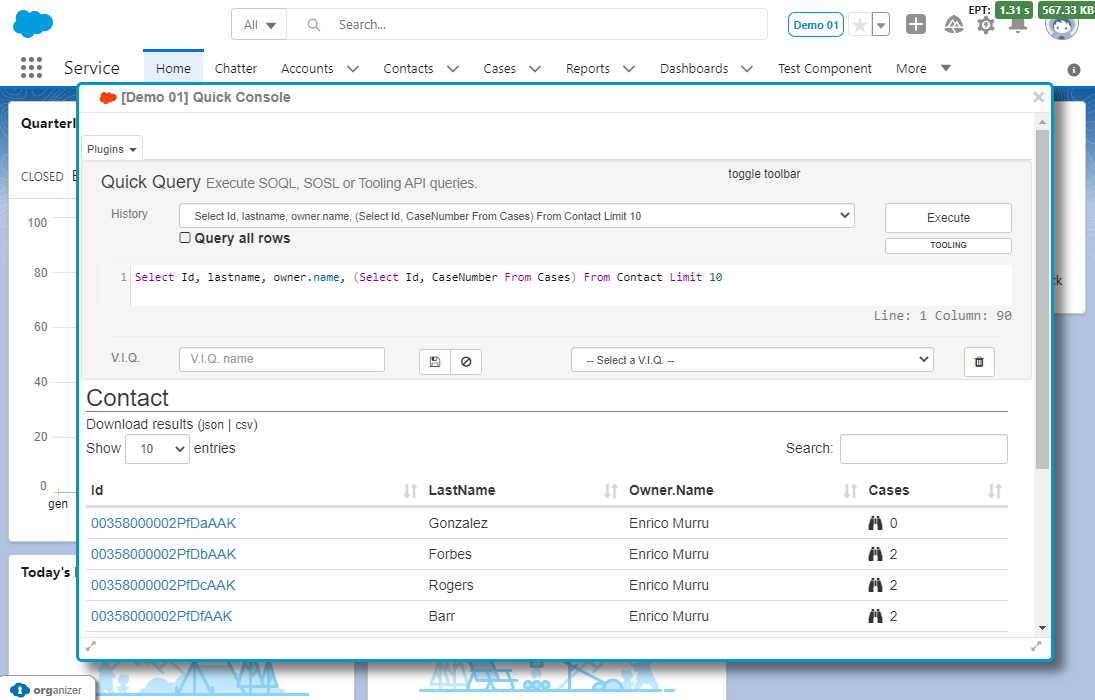Open the user profile avatar
Image resolution: width=1095 pixels, height=700 pixels.
click(1061, 25)
